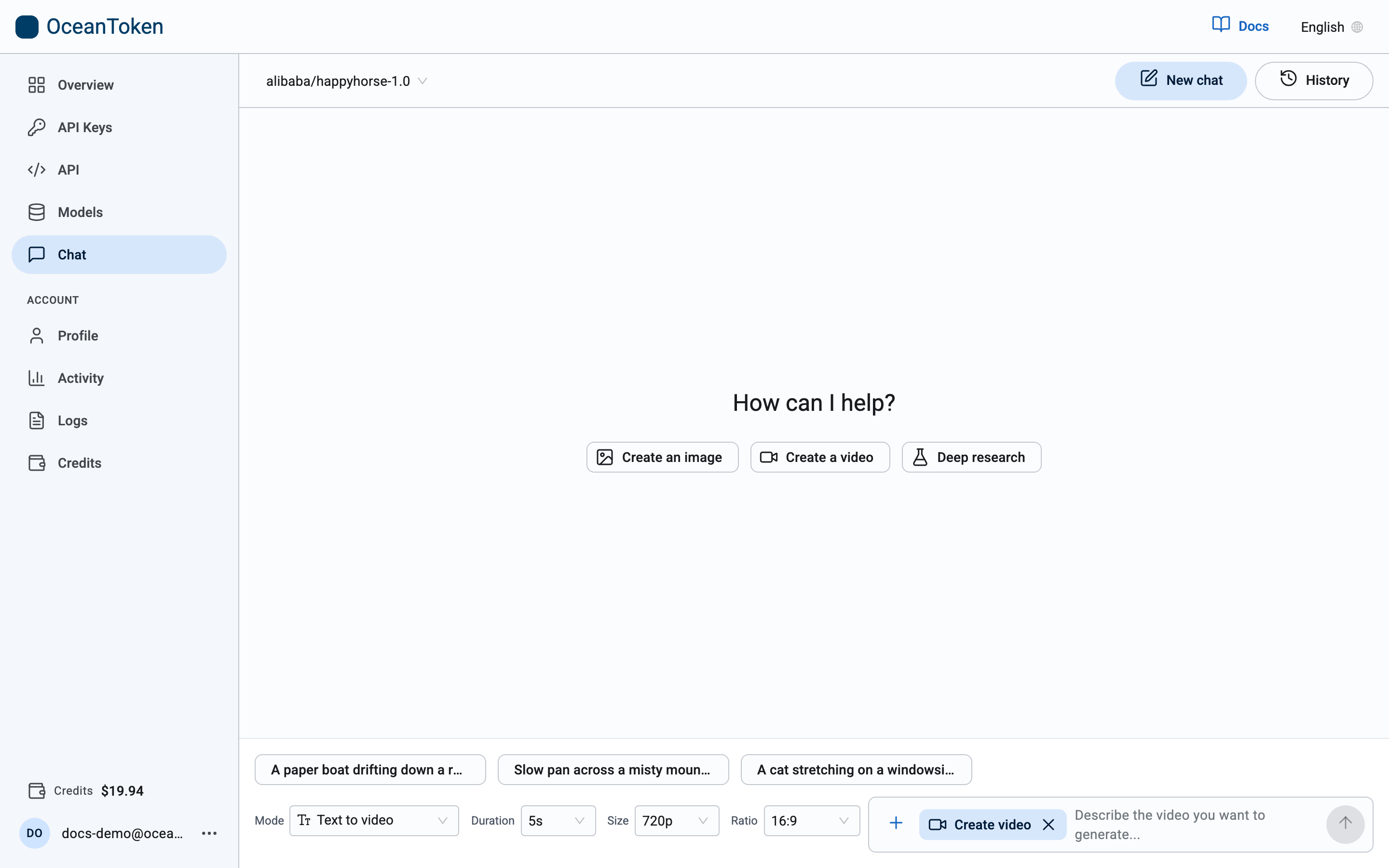Click the English language selector
The image size is (1389, 868).
point(1332,27)
